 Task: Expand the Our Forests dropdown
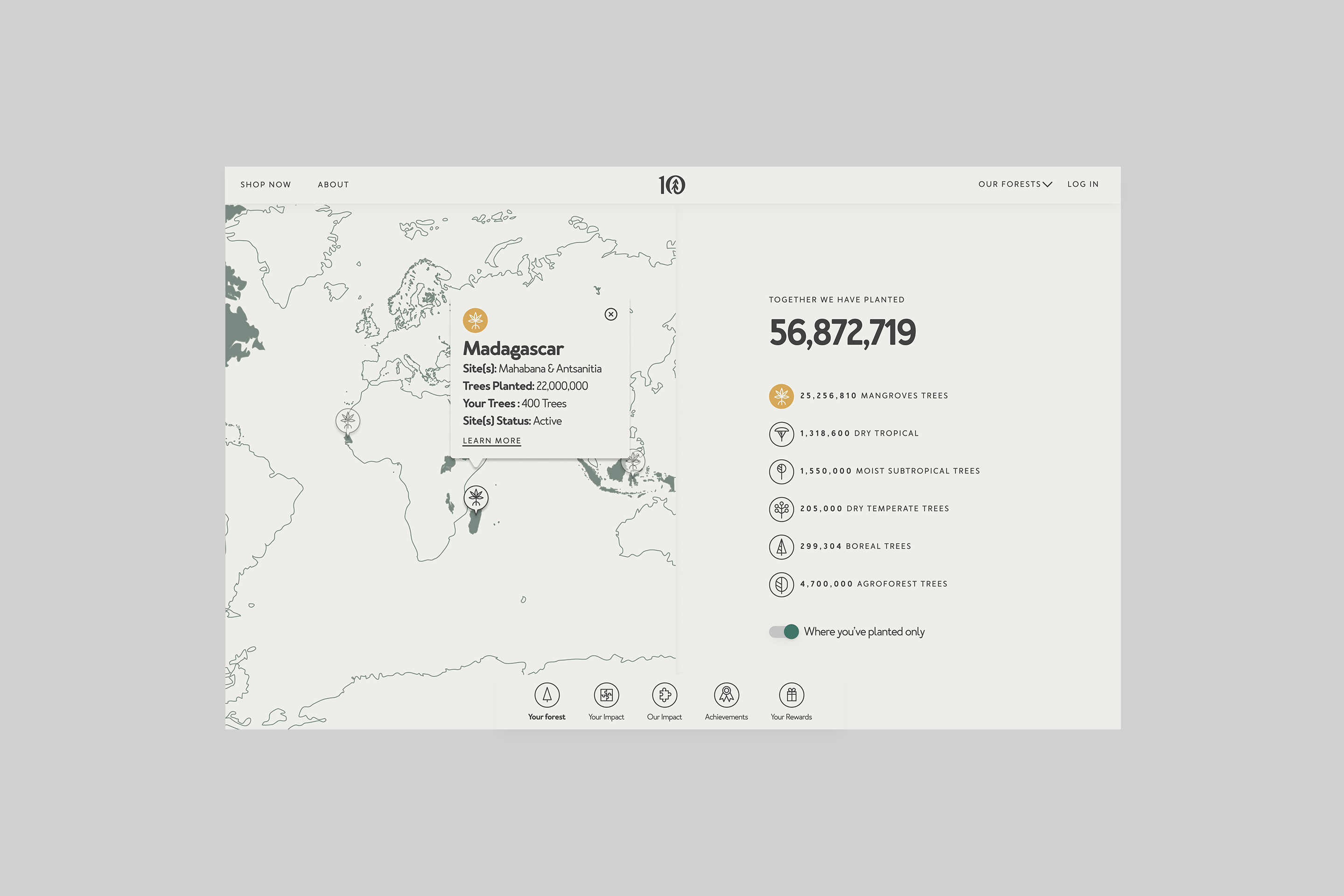click(1015, 184)
